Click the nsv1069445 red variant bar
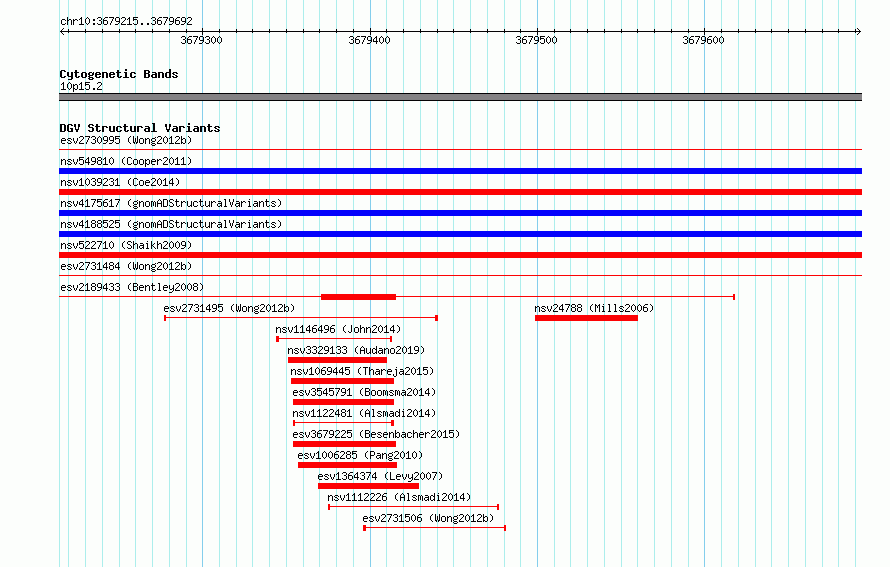 click(x=342, y=381)
